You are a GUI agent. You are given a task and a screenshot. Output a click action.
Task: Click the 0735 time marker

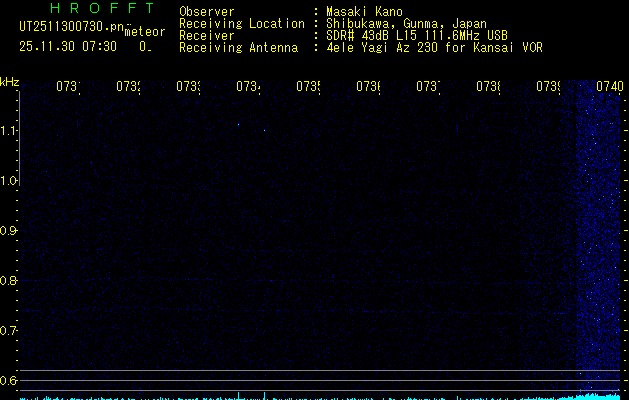pyautogui.click(x=308, y=87)
